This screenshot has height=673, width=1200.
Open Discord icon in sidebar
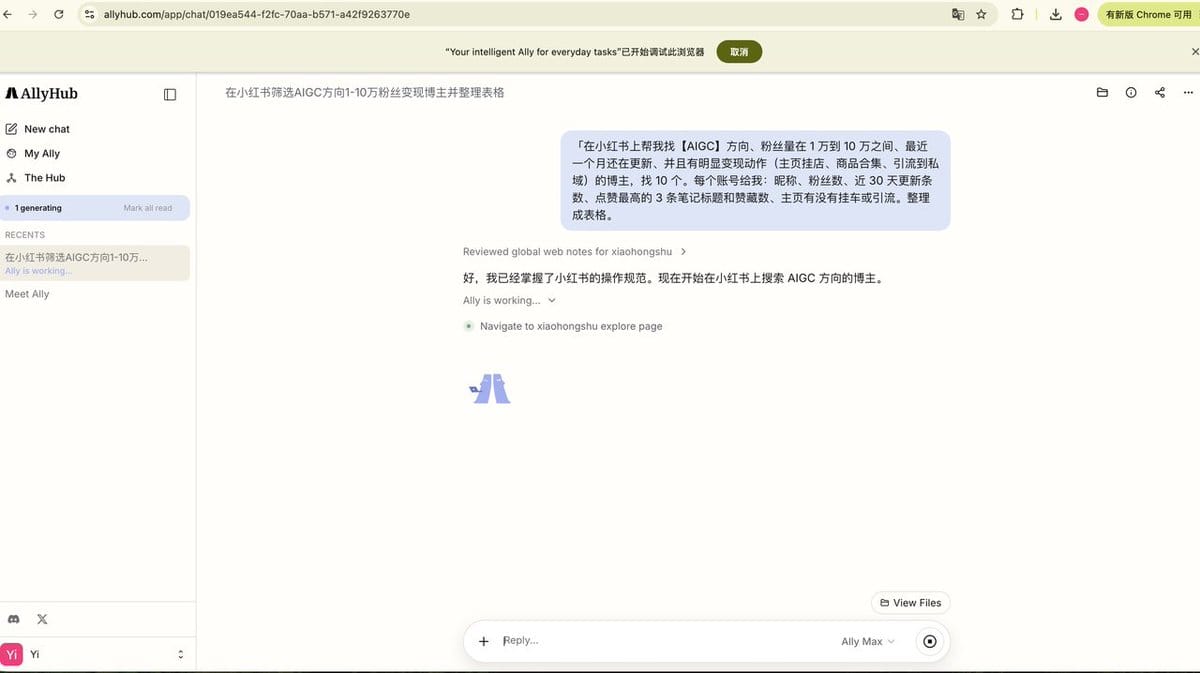point(14,620)
